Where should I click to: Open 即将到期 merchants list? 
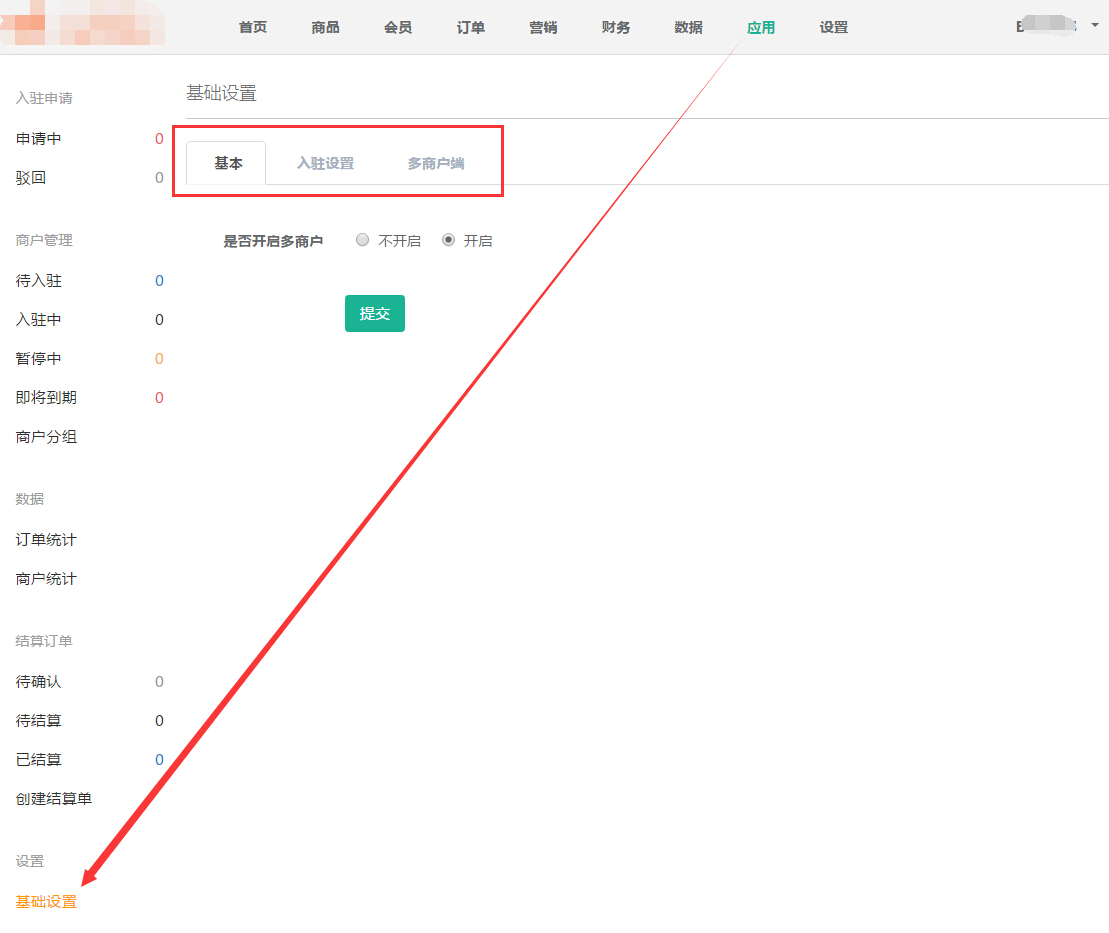(x=46, y=397)
